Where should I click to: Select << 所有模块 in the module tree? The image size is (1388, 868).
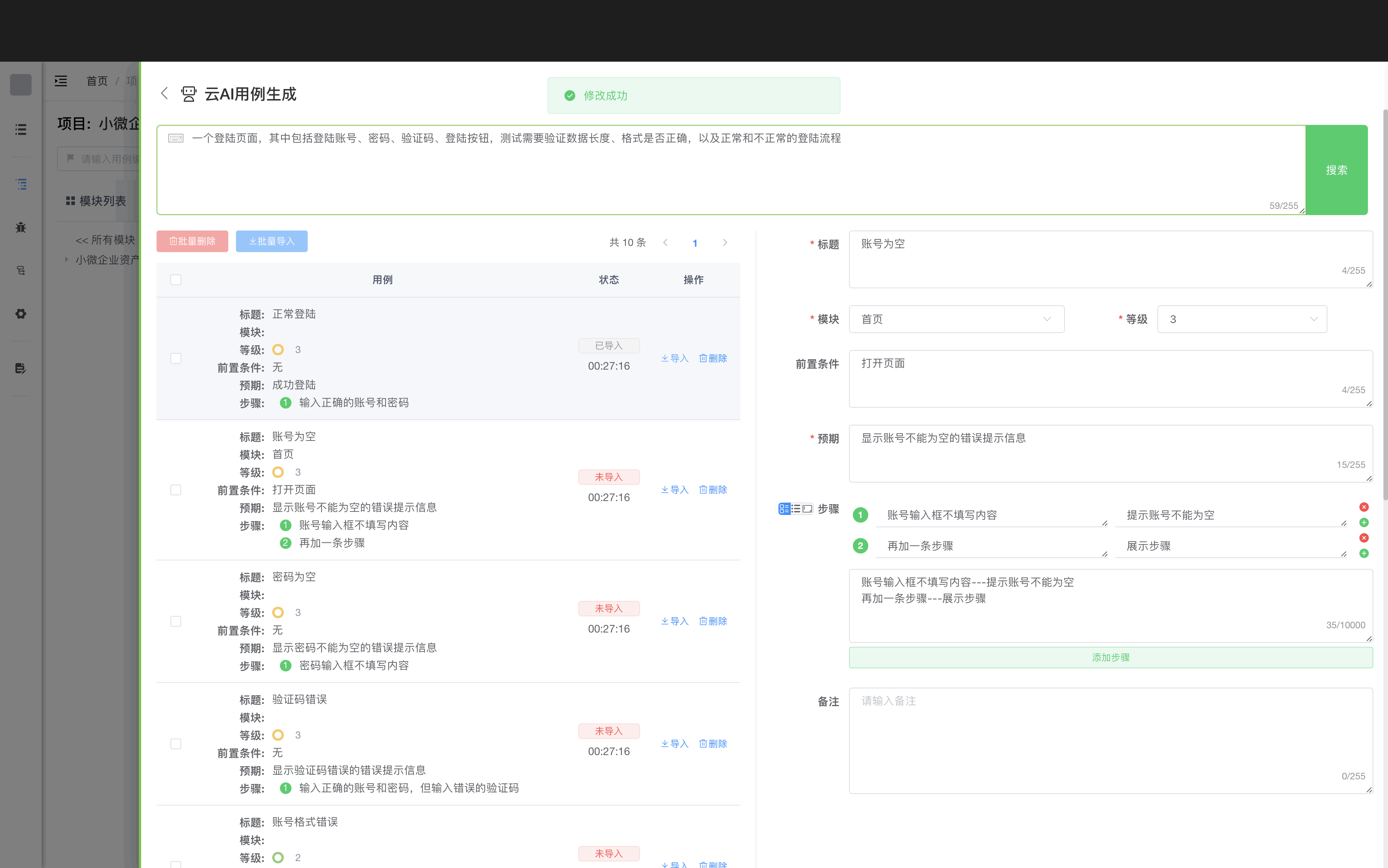[x=105, y=239]
